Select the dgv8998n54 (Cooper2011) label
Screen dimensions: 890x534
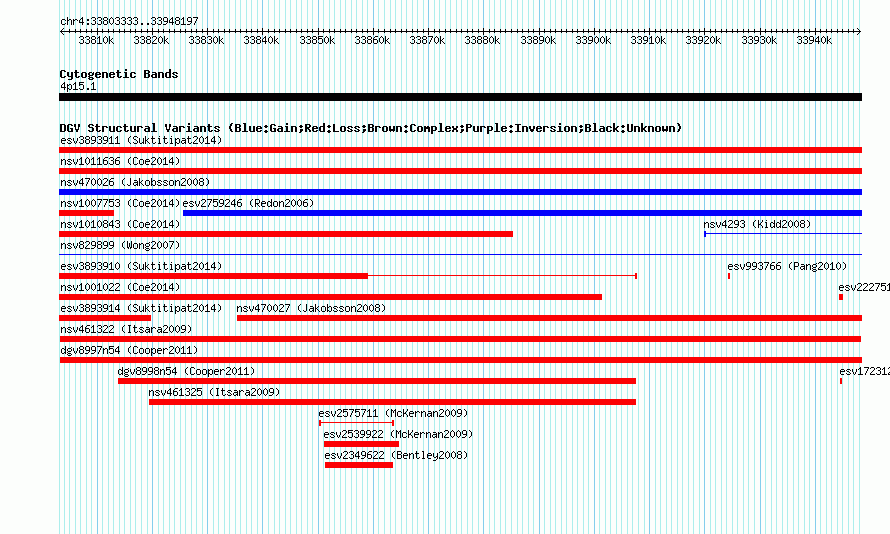coord(186,371)
